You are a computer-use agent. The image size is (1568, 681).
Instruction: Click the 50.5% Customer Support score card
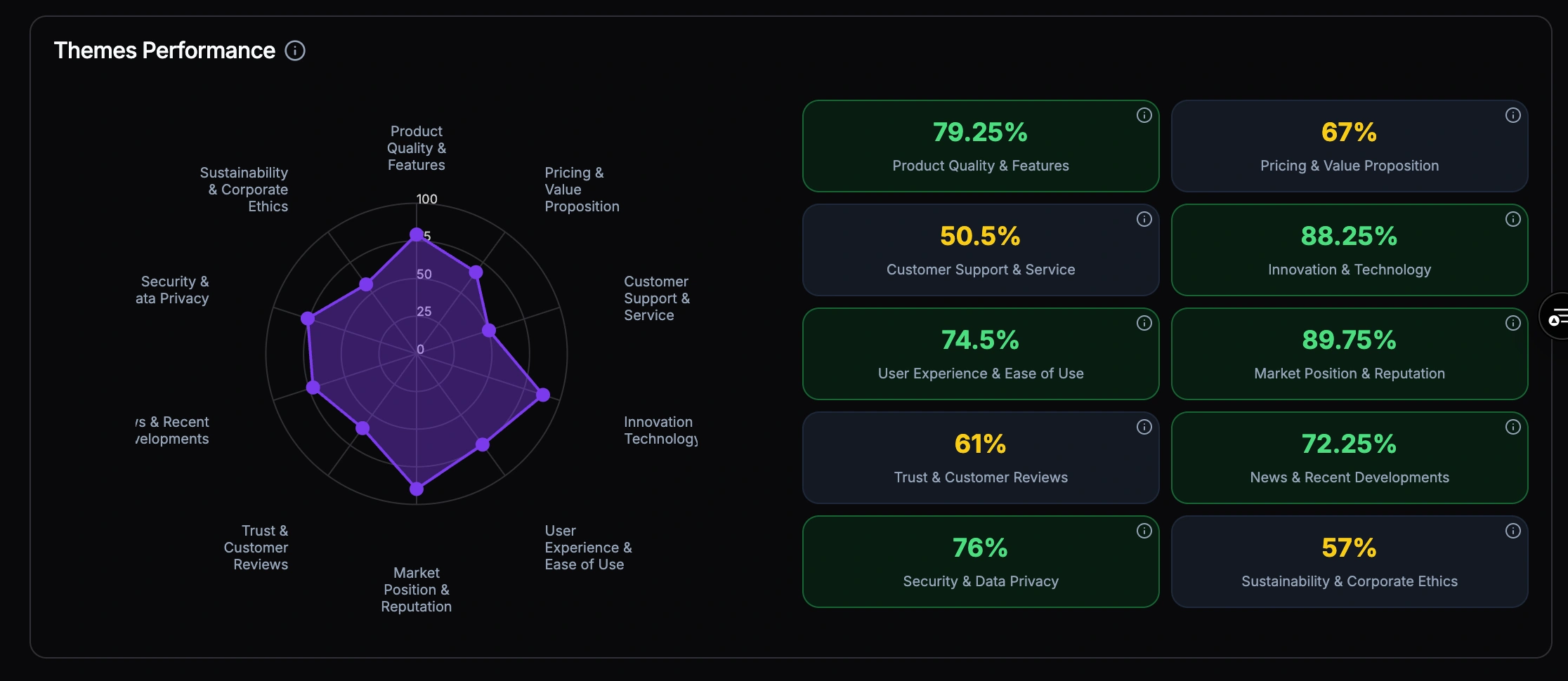point(980,250)
